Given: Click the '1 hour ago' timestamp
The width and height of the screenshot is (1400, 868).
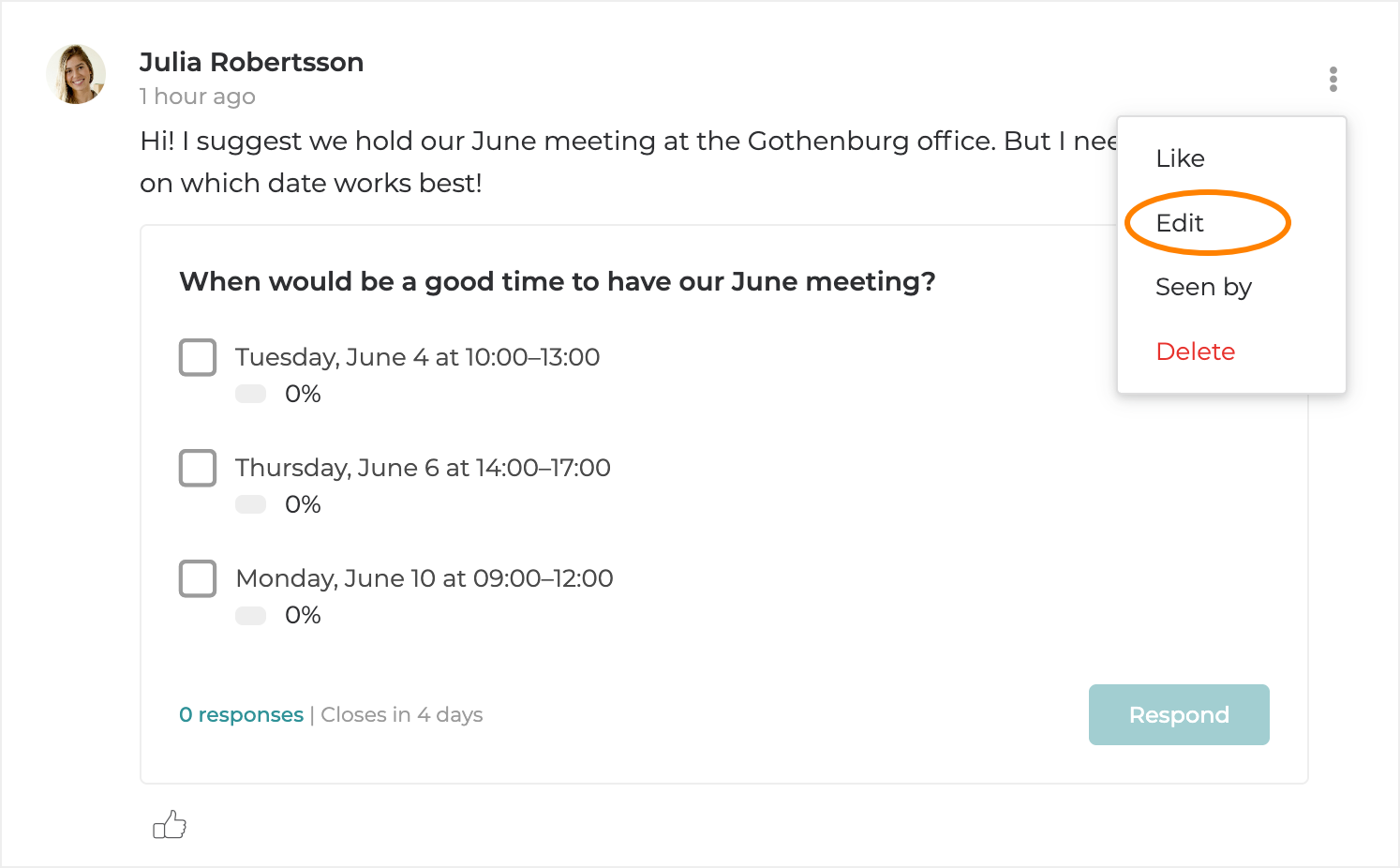Looking at the screenshot, I should click(x=197, y=97).
